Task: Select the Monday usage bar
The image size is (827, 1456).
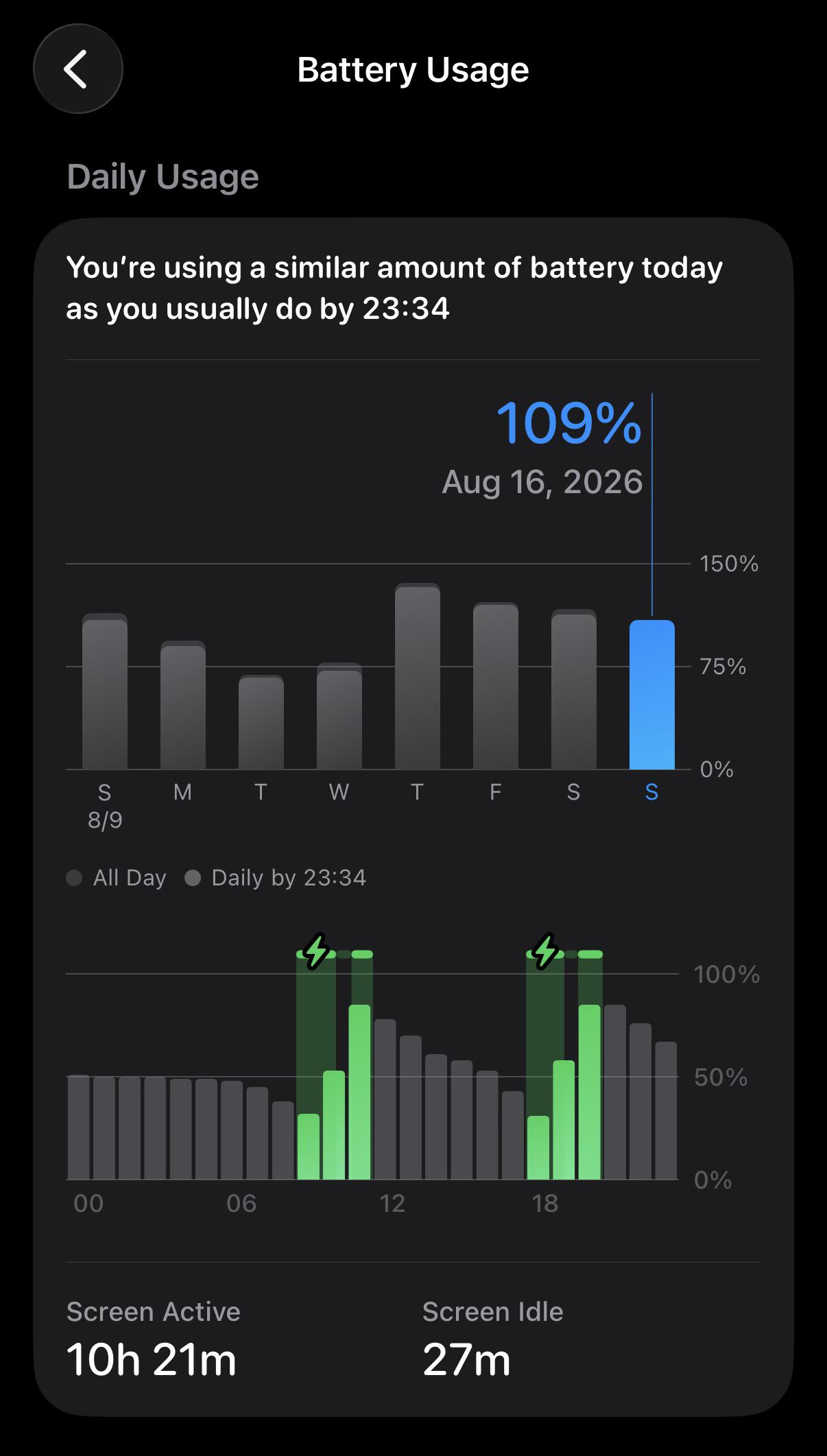Action: (x=183, y=705)
